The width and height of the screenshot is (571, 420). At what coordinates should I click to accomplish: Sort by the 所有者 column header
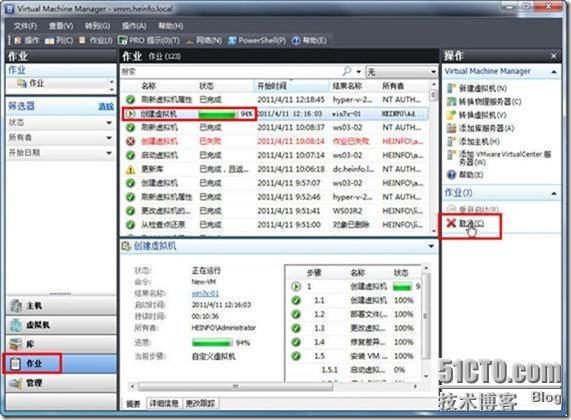pos(393,86)
